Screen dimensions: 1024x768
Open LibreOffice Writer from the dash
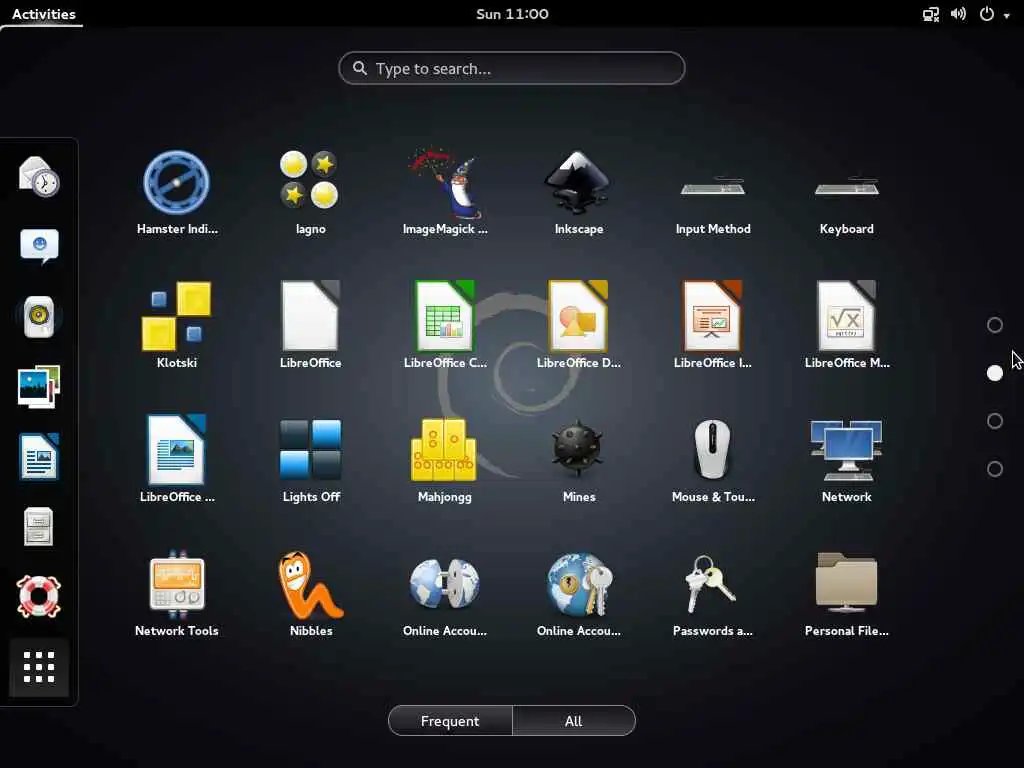(x=39, y=456)
